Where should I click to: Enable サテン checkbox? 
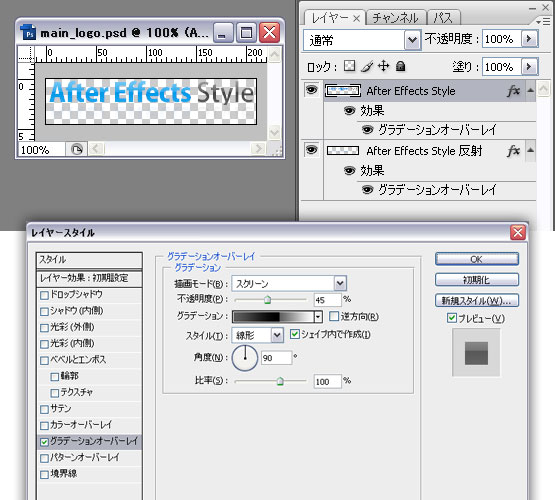coord(44,409)
